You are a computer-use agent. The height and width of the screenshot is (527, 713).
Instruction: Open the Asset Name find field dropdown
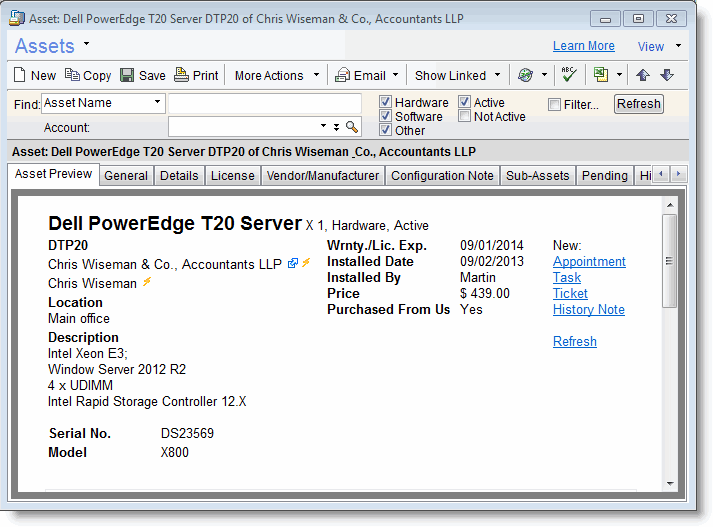pyautogui.click(x=158, y=103)
